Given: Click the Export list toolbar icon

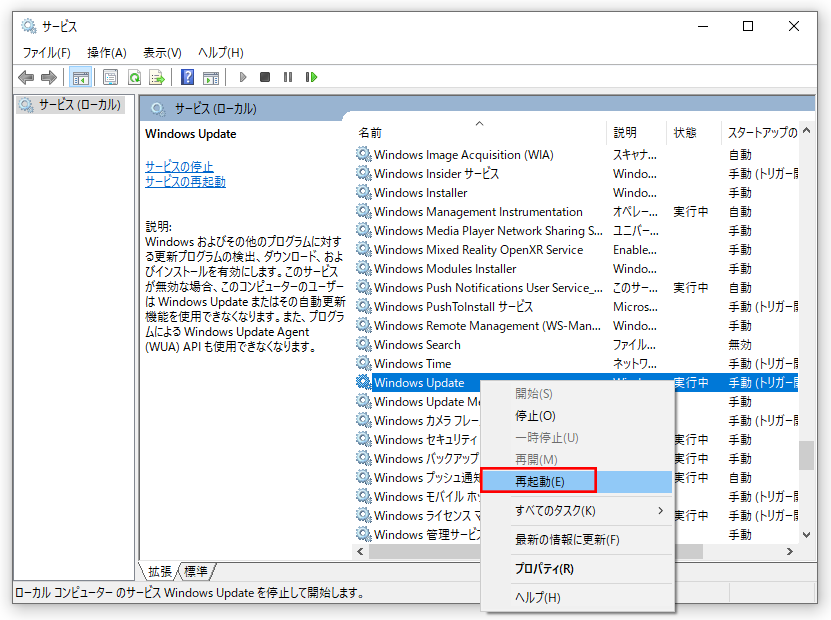Looking at the screenshot, I should [x=157, y=77].
